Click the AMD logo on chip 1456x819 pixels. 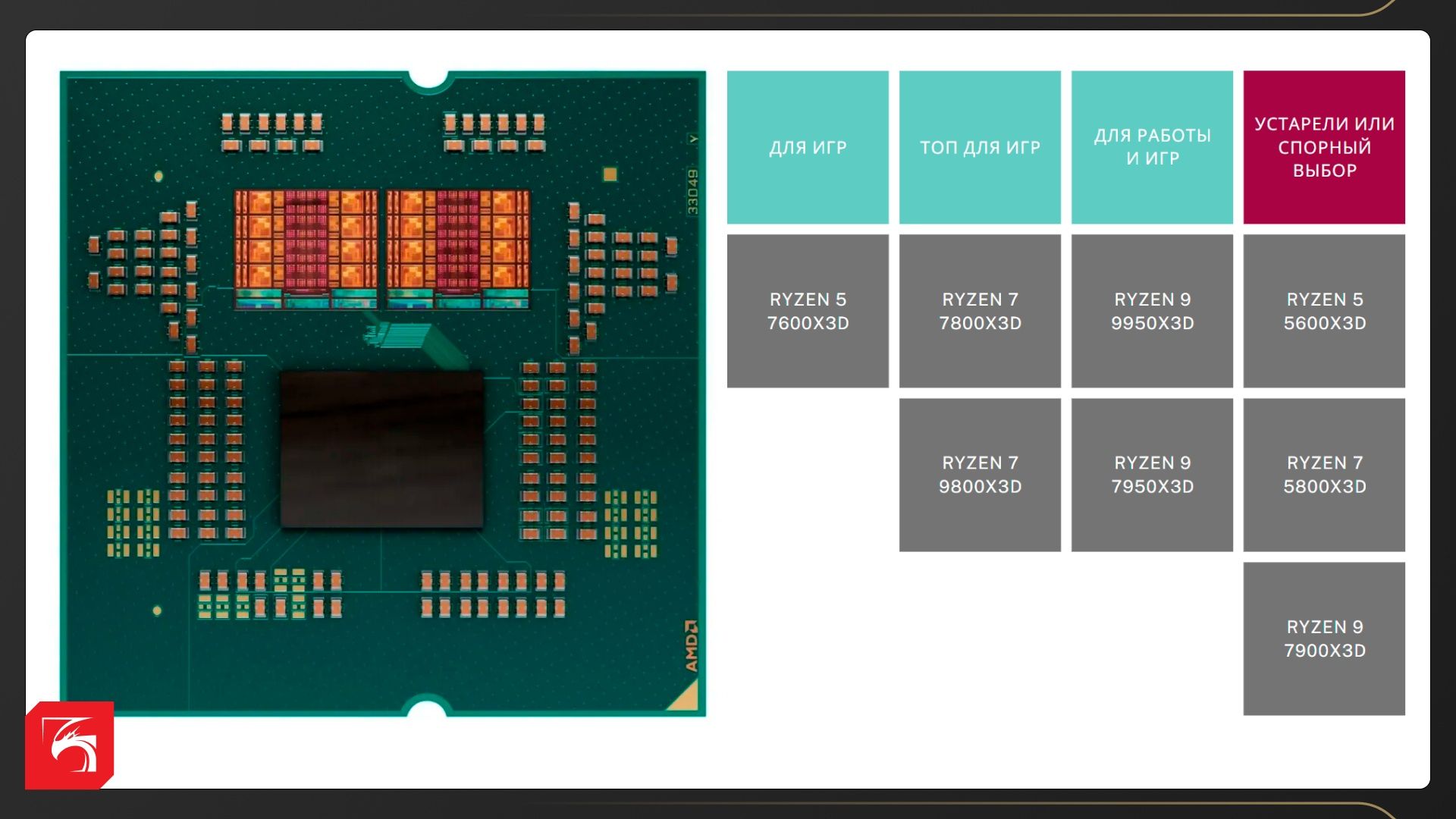click(691, 646)
